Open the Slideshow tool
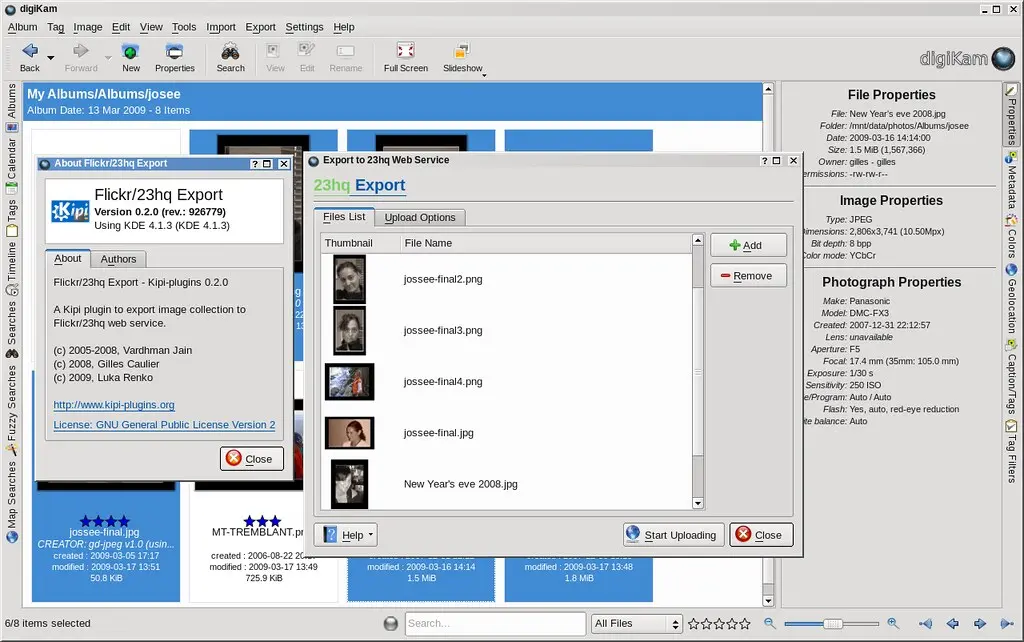The image size is (1024, 642). 462,57
